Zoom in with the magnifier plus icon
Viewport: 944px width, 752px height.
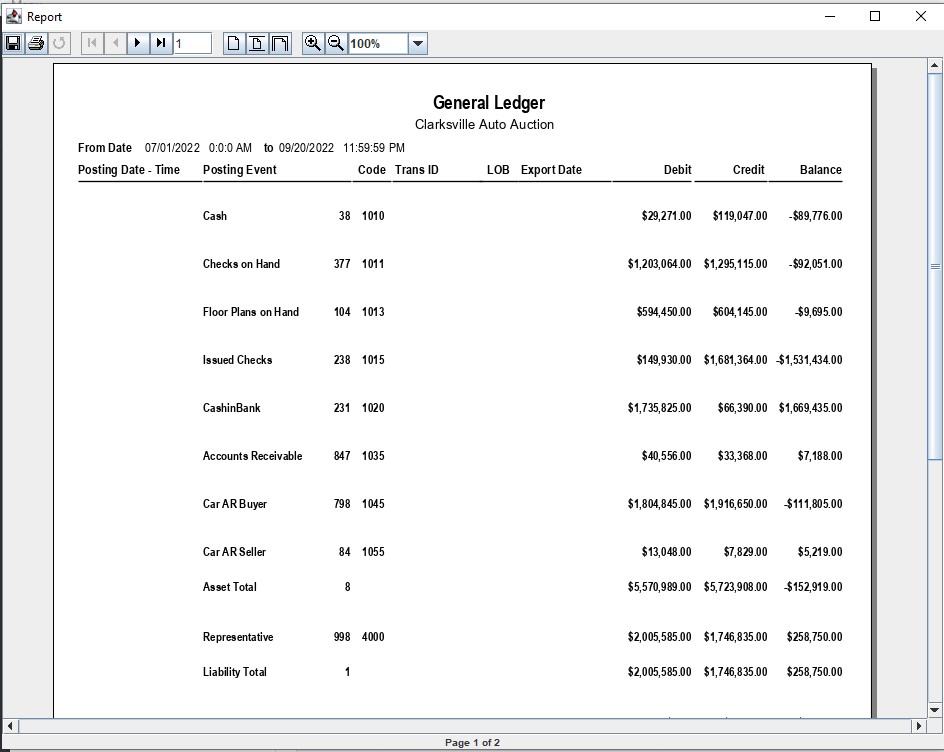pos(313,43)
